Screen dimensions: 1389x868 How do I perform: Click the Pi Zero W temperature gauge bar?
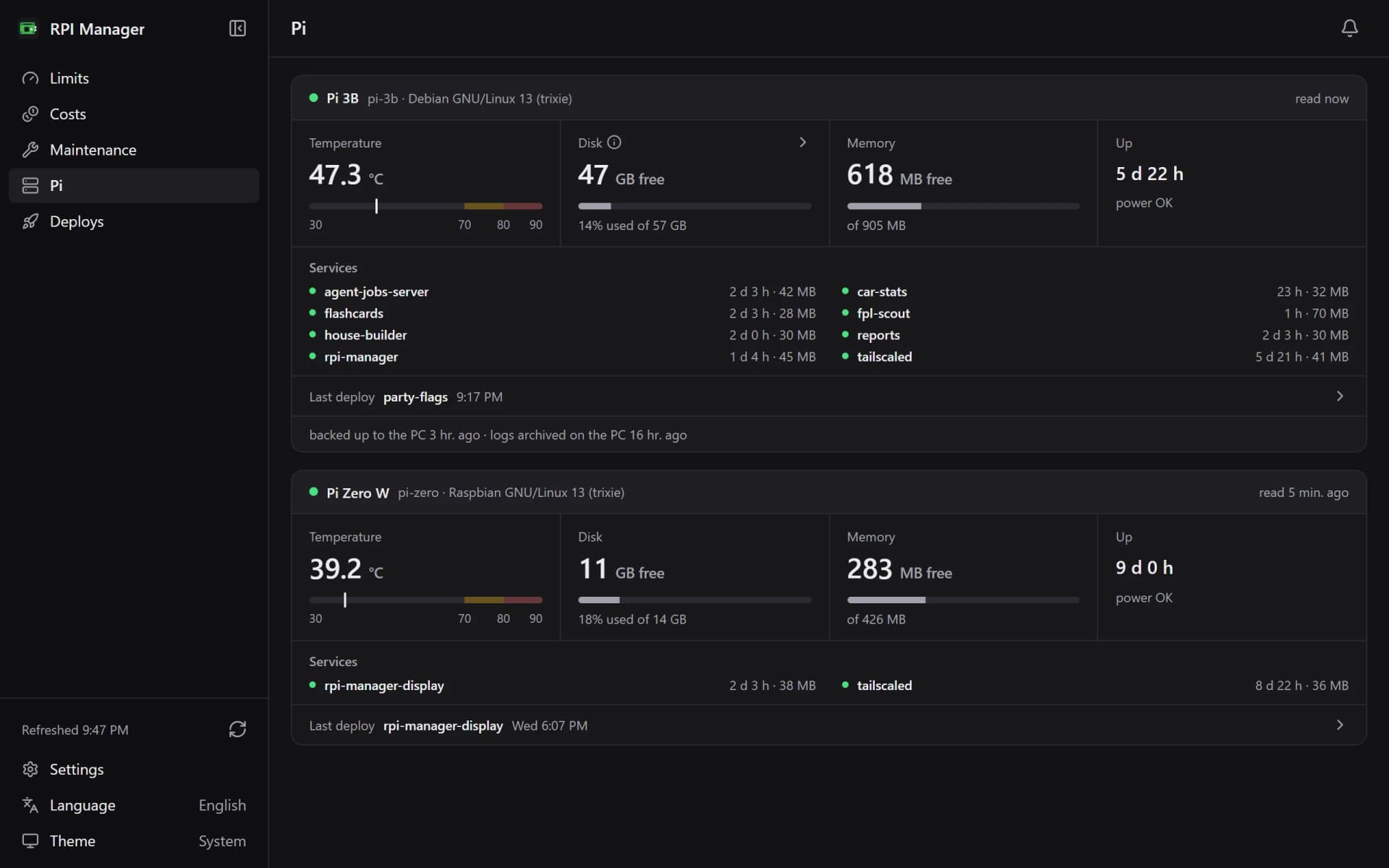(425, 600)
